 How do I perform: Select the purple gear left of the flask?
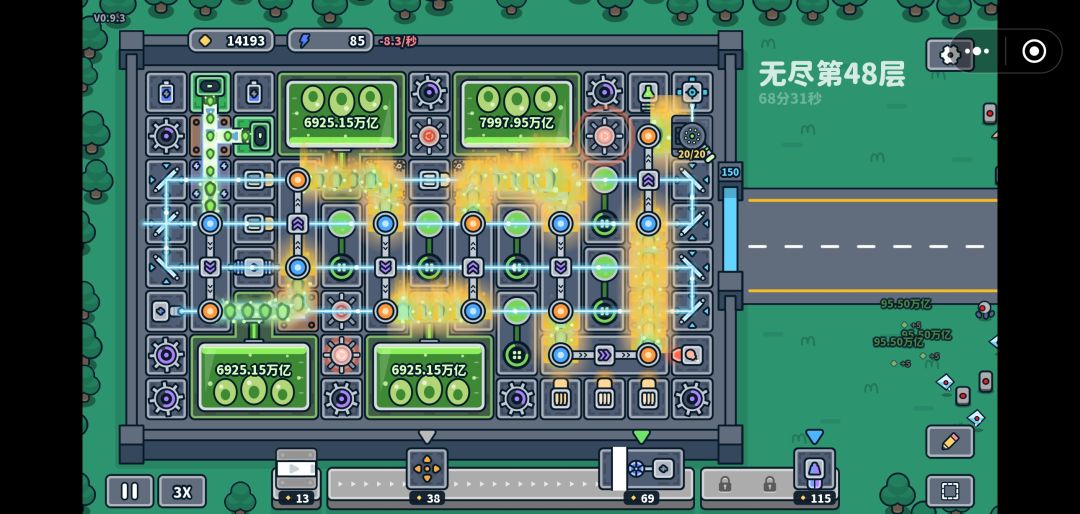[x=604, y=92]
